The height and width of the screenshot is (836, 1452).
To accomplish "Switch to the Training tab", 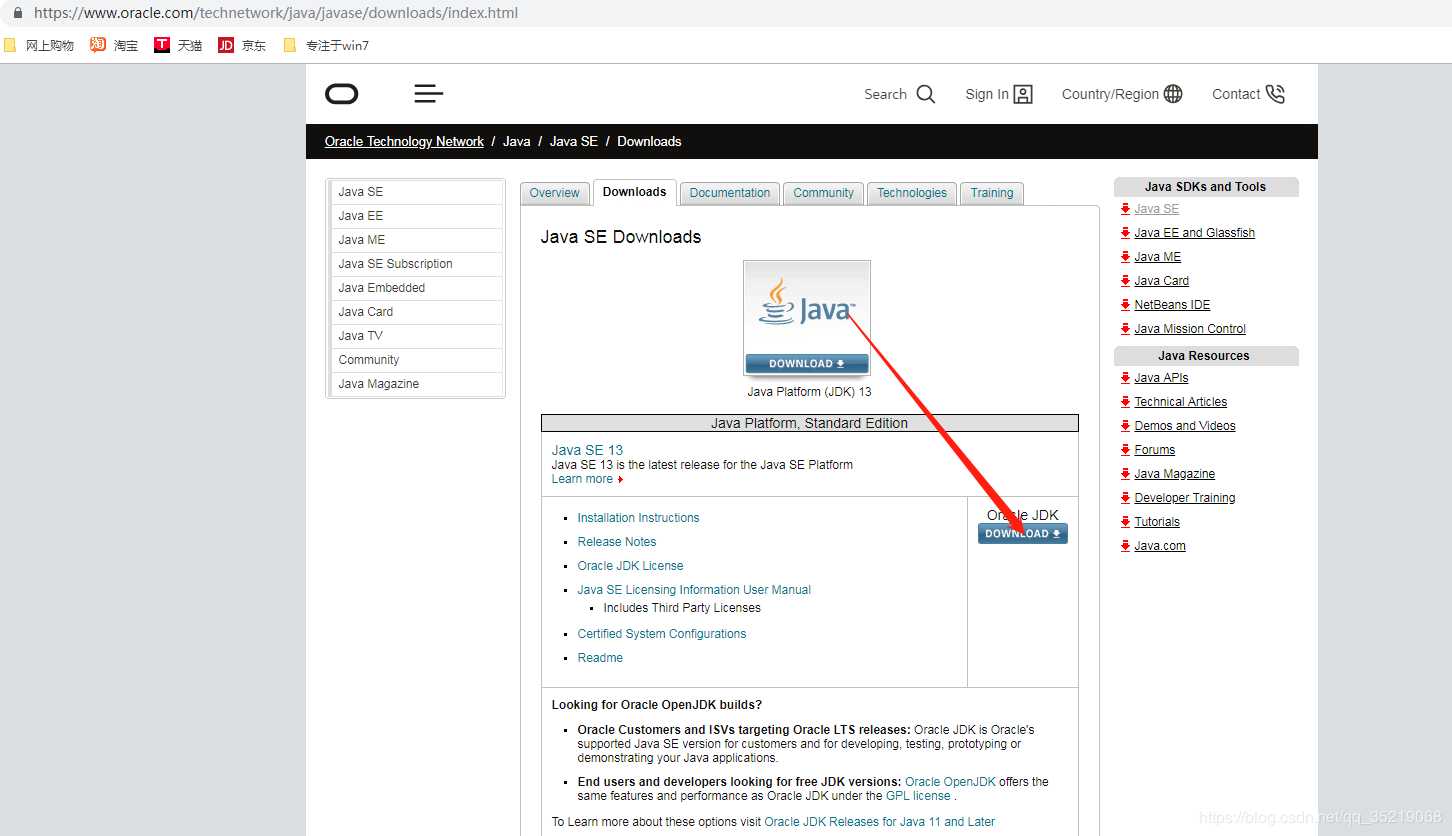I will pyautogui.click(x=992, y=193).
